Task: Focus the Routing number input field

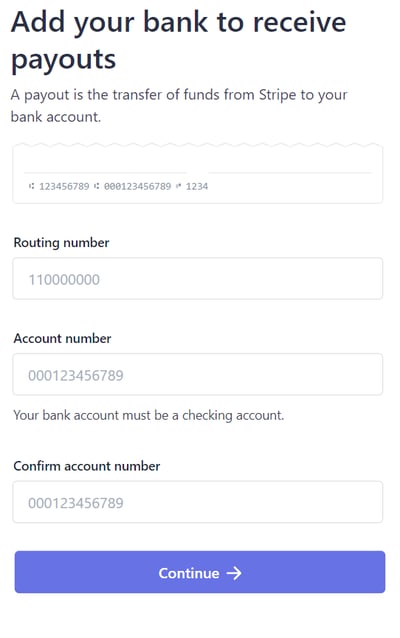Action: (198, 279)
